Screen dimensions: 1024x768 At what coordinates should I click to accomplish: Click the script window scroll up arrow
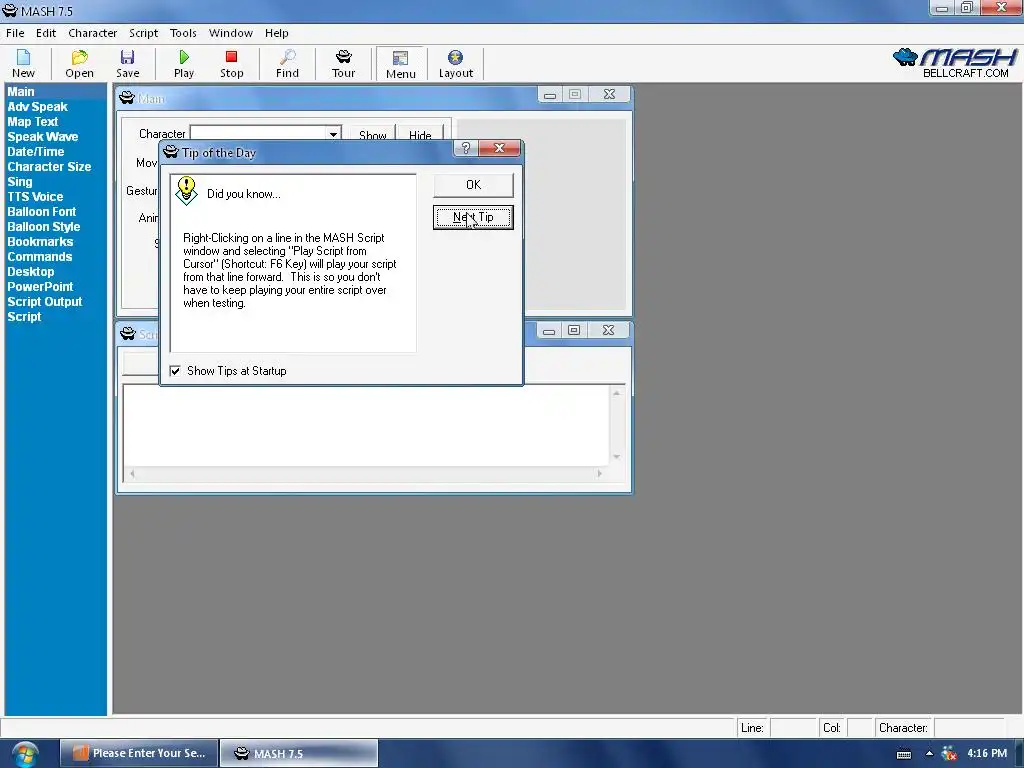tap(616, 393)
